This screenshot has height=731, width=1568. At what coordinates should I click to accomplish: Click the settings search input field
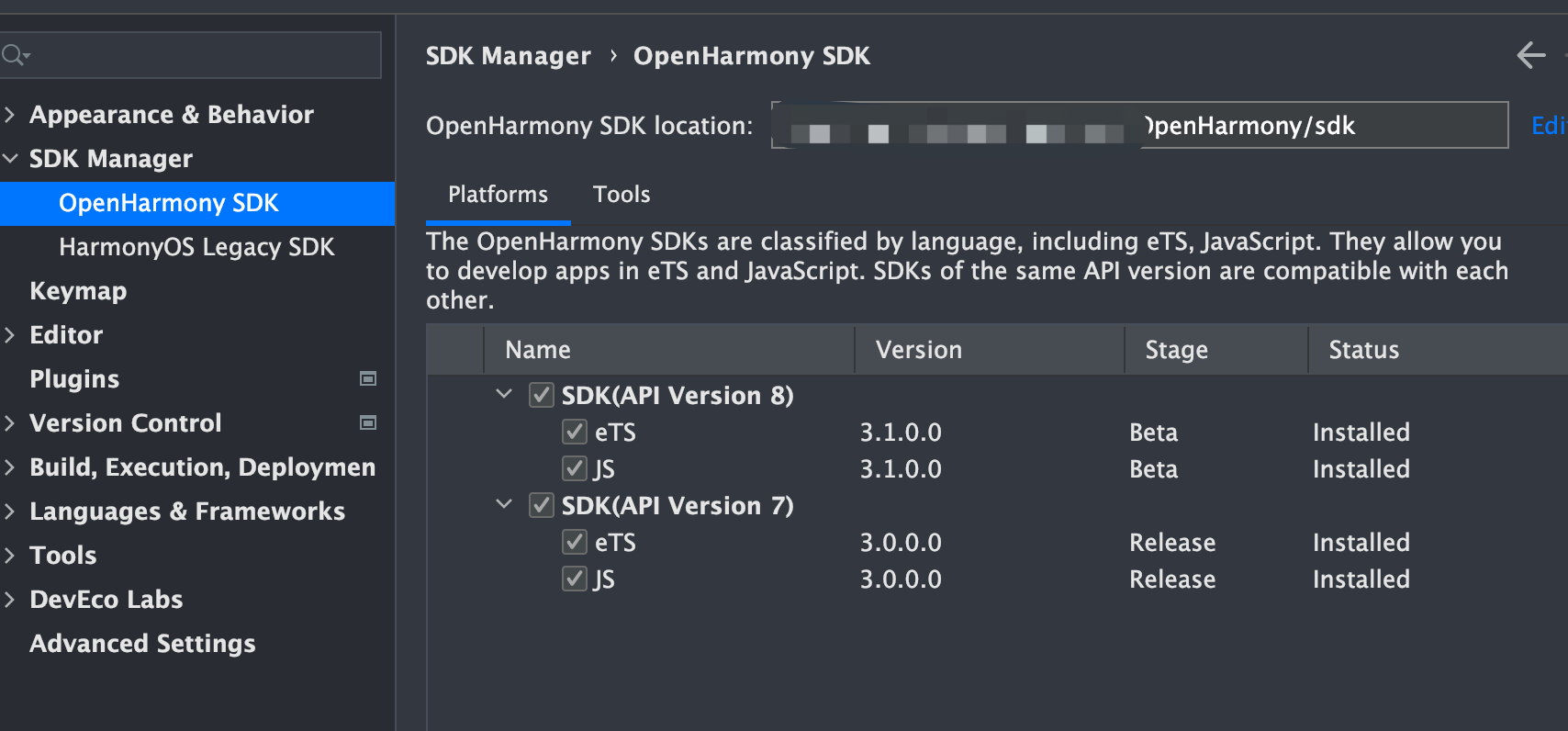tap(191, 55)
